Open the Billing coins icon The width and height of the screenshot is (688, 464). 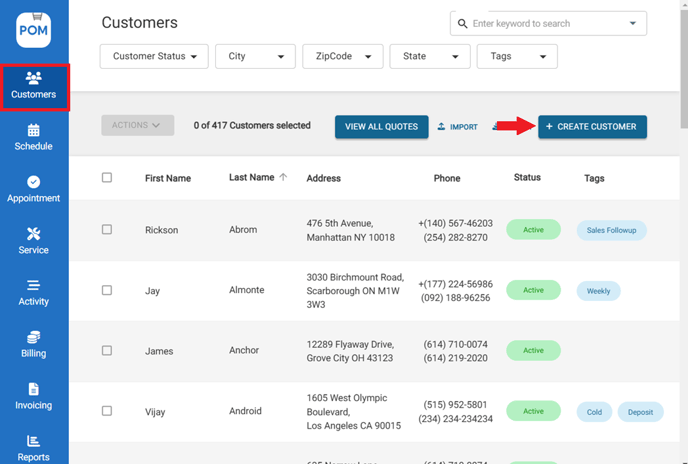pos(34,338)
